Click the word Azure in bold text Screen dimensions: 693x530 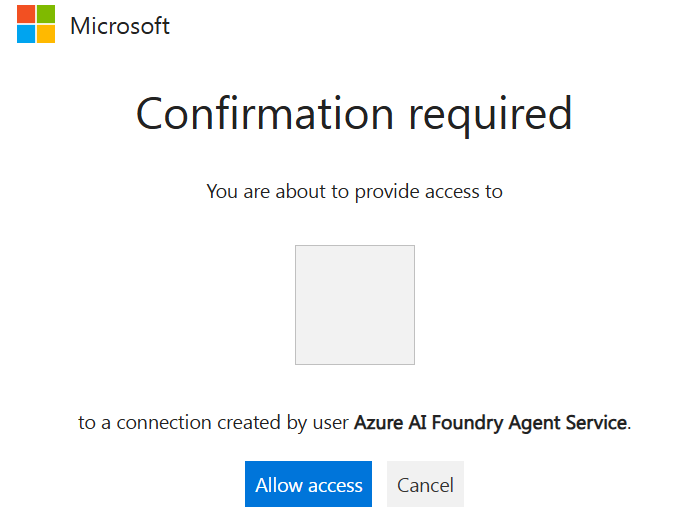click(378, 423)
